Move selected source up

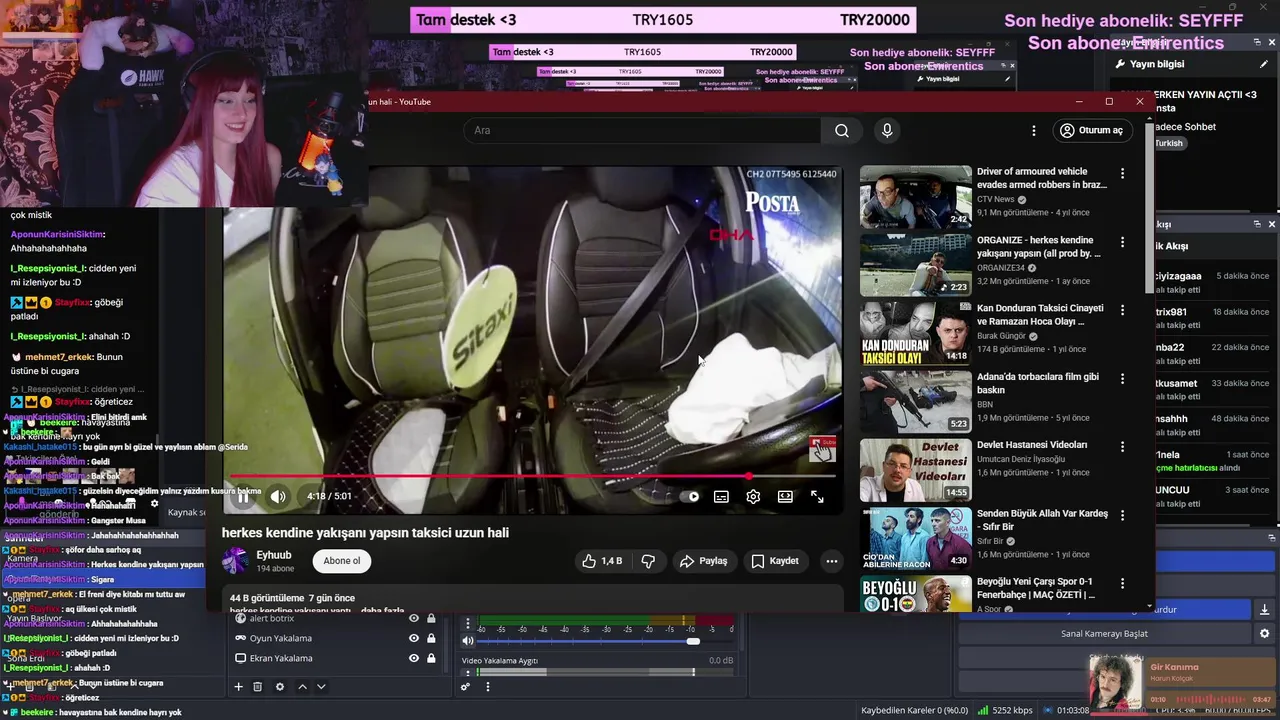(302, 687)
